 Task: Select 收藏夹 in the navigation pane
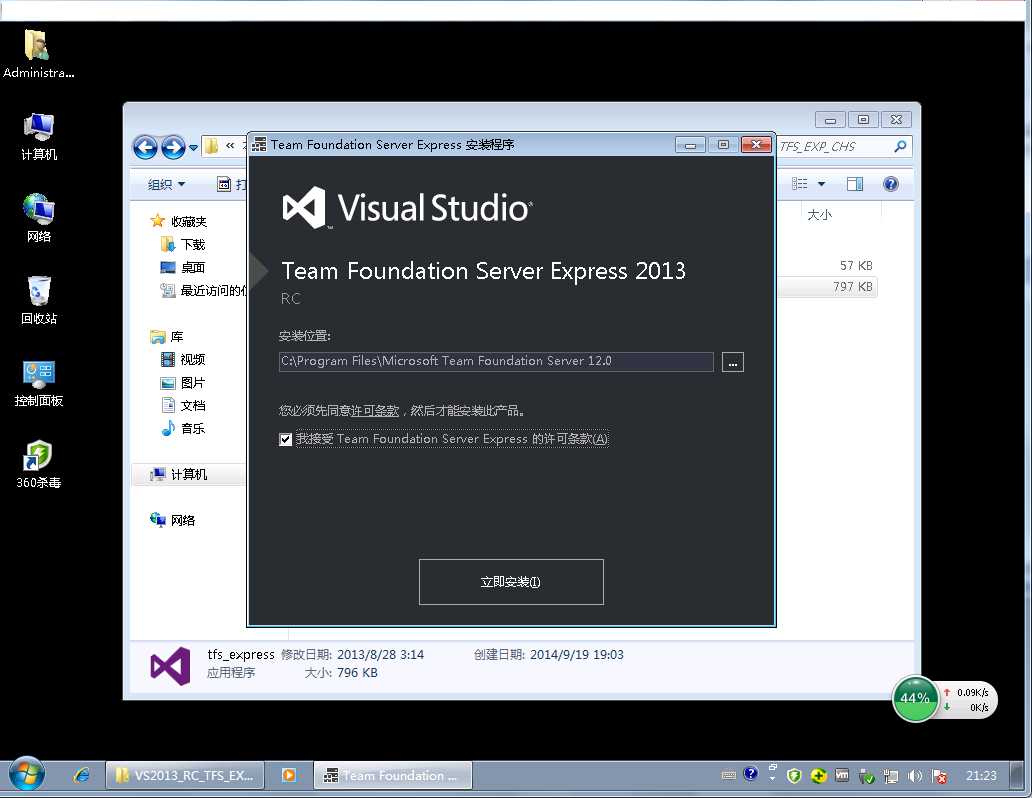click(x=179, y=221)
